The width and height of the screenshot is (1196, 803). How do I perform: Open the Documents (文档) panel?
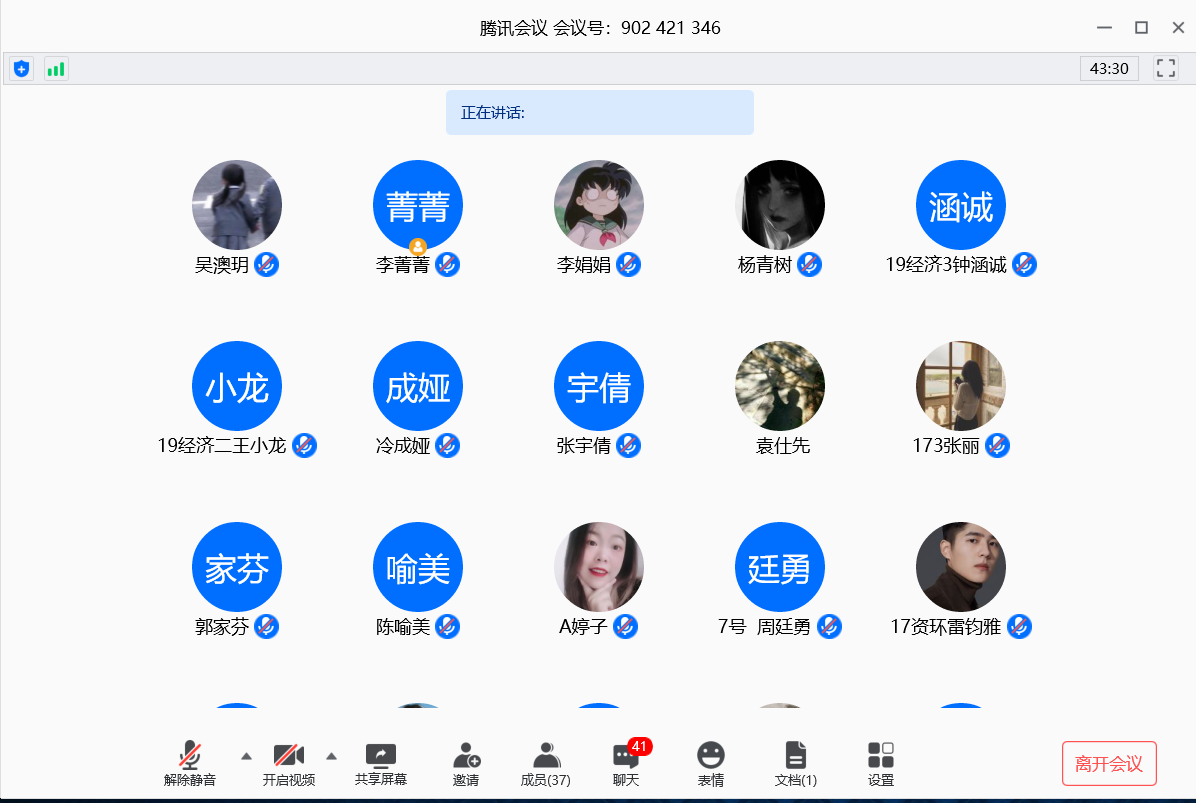tap(796, 764)
